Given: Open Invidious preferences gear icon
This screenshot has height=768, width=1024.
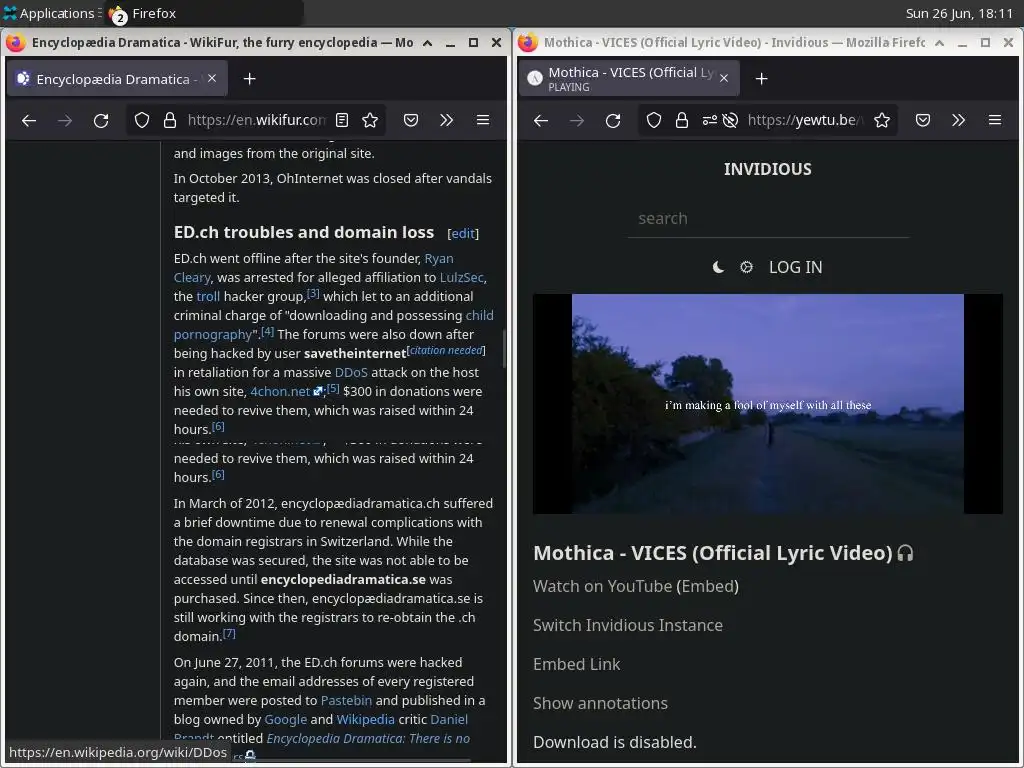Looking at the screenshot, I should click(x=746, y=267).
